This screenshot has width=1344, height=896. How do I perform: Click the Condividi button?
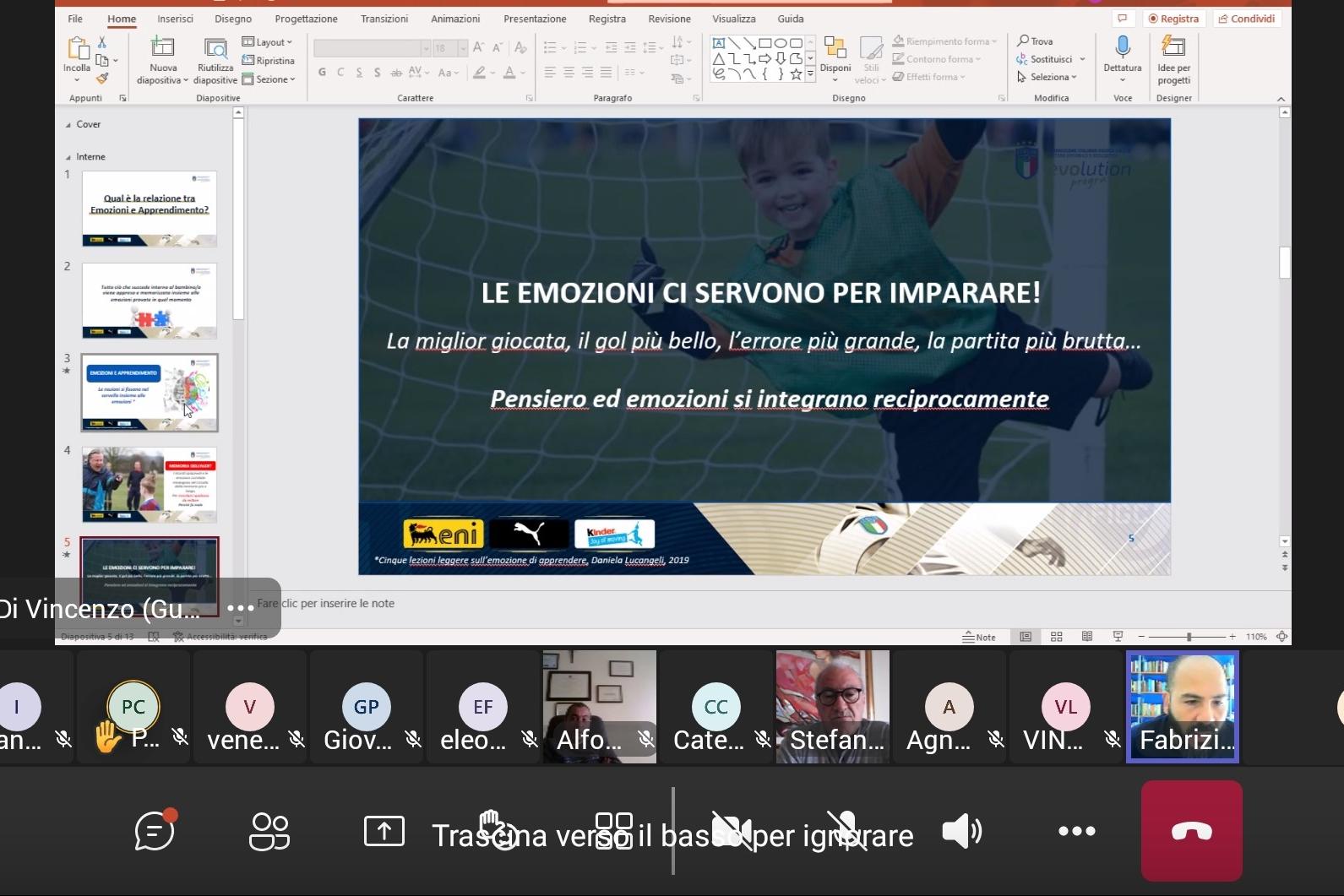[1246, 19]
